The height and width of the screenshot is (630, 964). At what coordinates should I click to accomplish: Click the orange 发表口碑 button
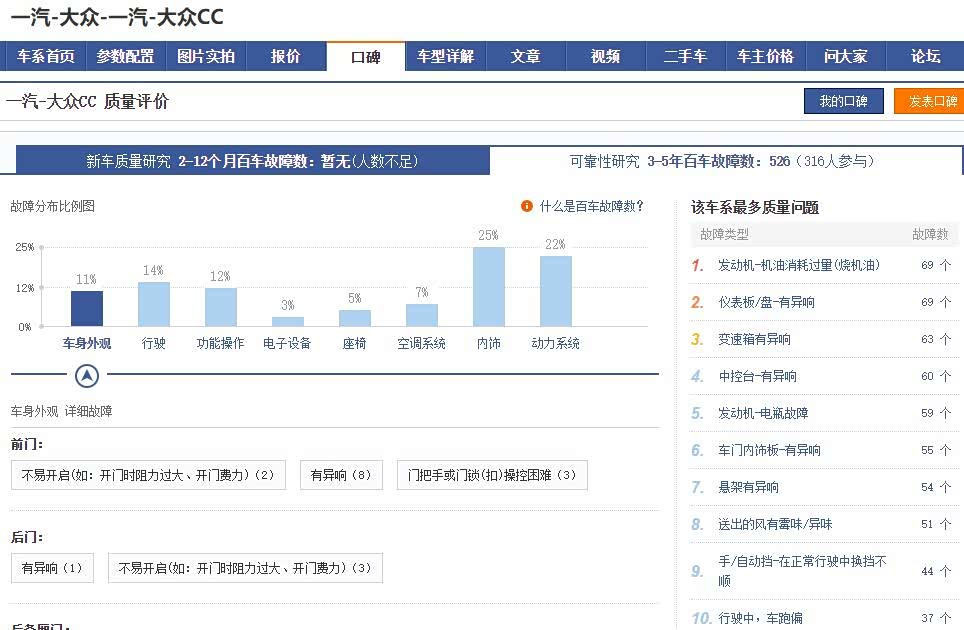pos(929,101)
